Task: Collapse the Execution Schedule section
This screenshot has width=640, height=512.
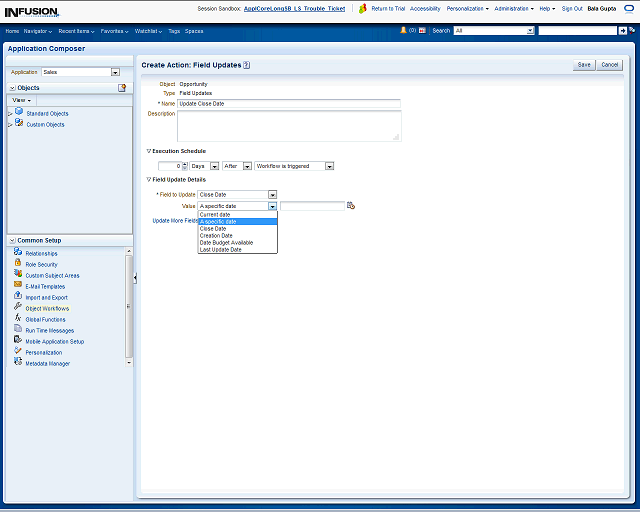Action: tap(149, 151)
